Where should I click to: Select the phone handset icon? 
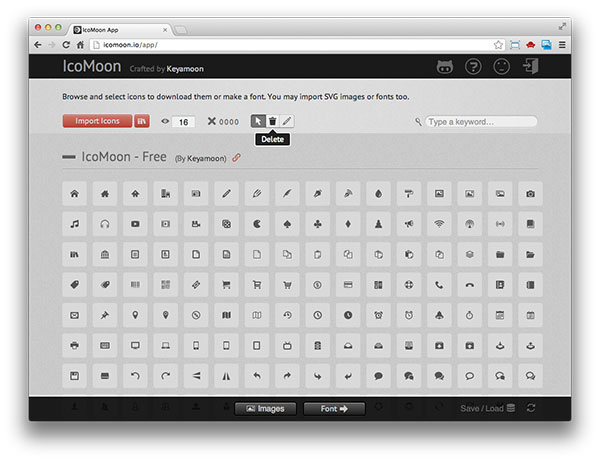[x=439, y=285]
